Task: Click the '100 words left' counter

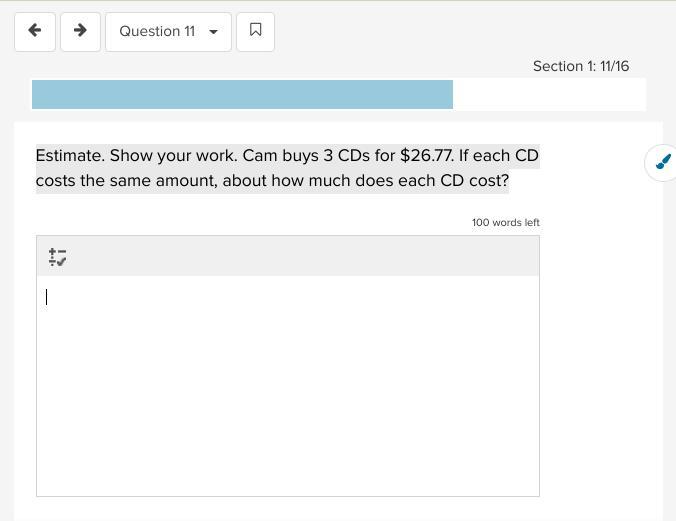Action: pos(505,222)
